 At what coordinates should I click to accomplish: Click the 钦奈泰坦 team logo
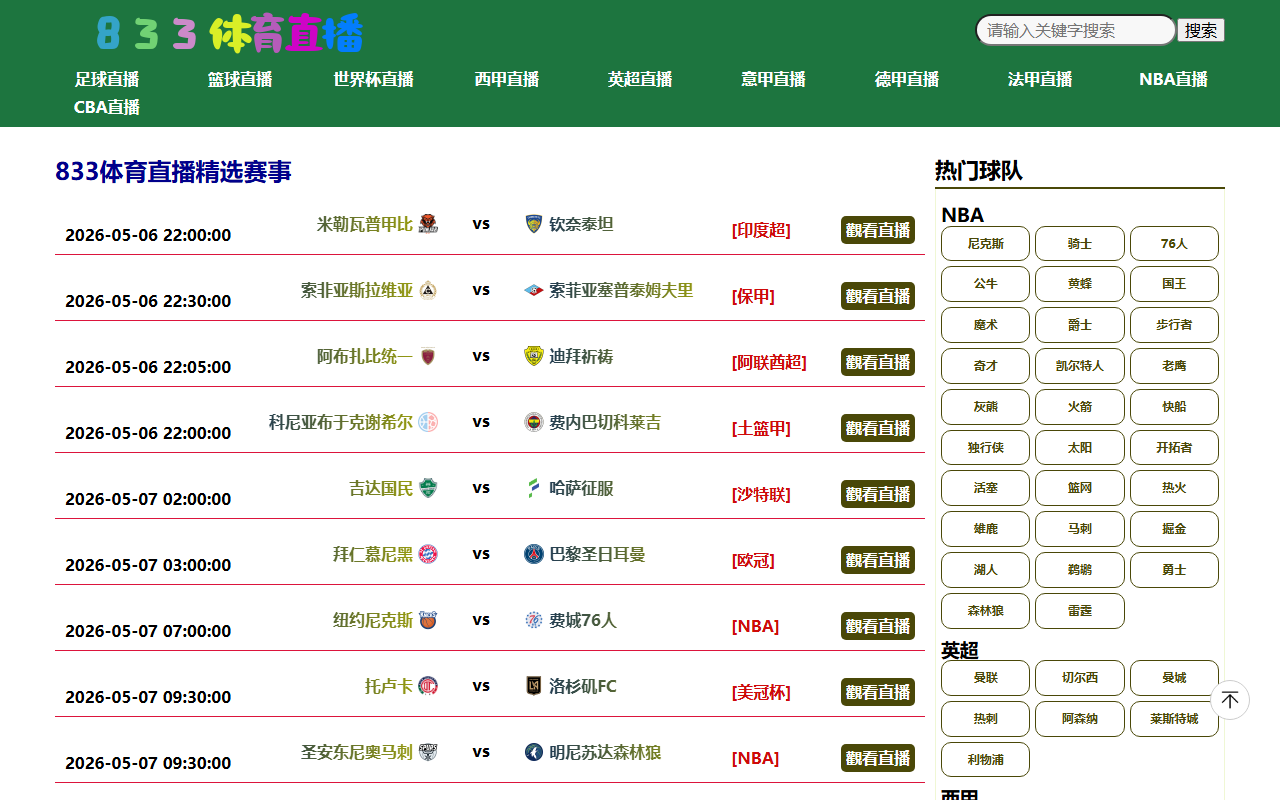534,224
